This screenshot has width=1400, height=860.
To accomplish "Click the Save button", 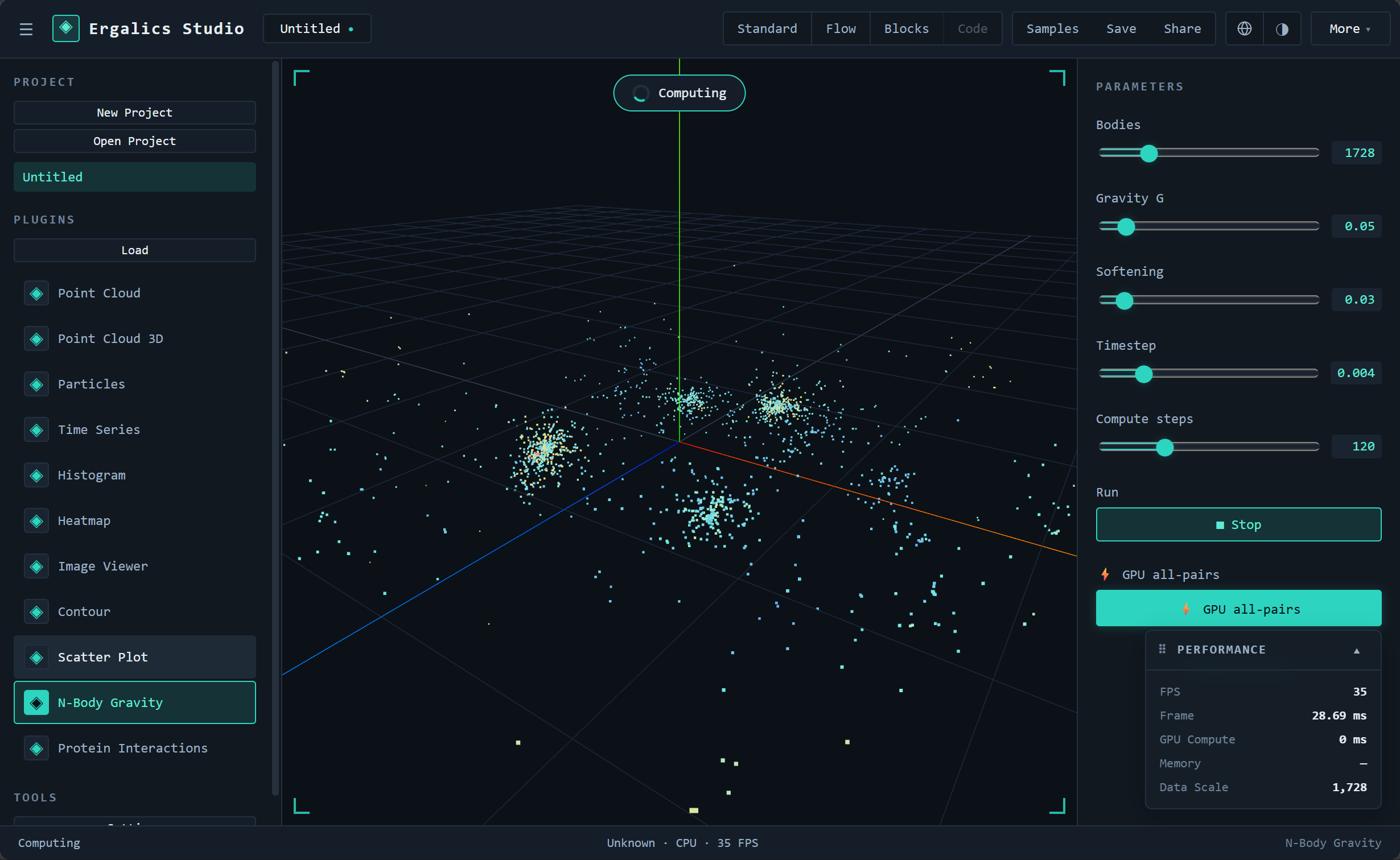I will click(x=1121, y=28).
